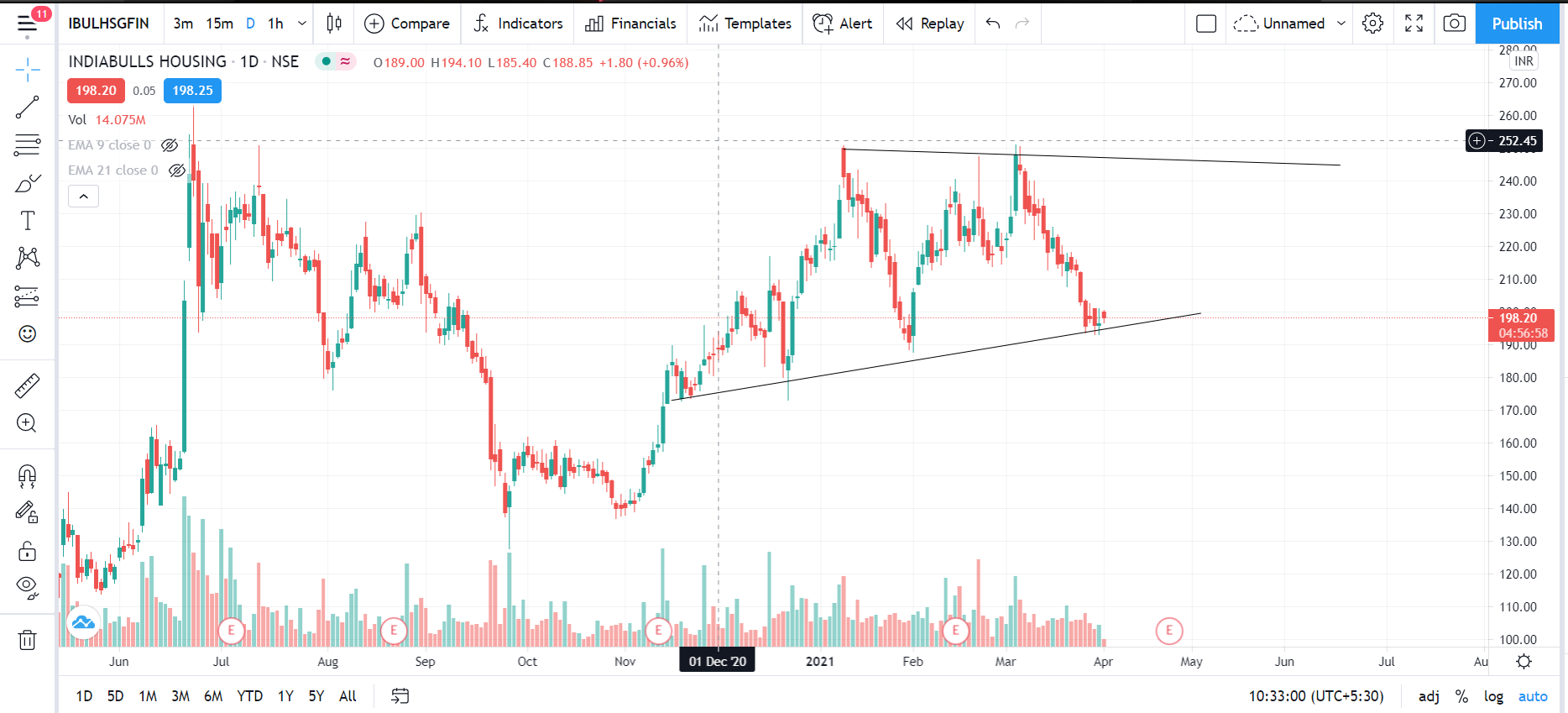Viewport: 1568px width, 713px height.
Task: Toggle the magnet snap mode
Action: (x=28, y=476)
